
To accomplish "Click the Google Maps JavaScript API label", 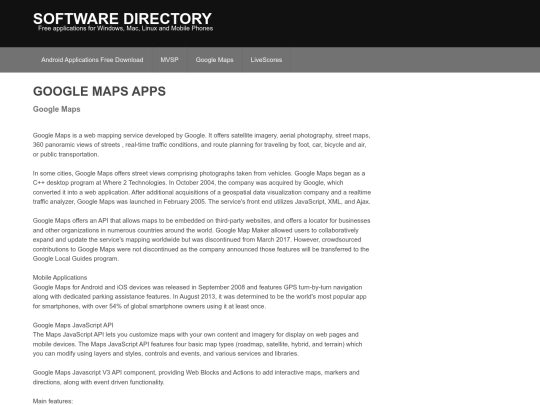I will [73, 325].
